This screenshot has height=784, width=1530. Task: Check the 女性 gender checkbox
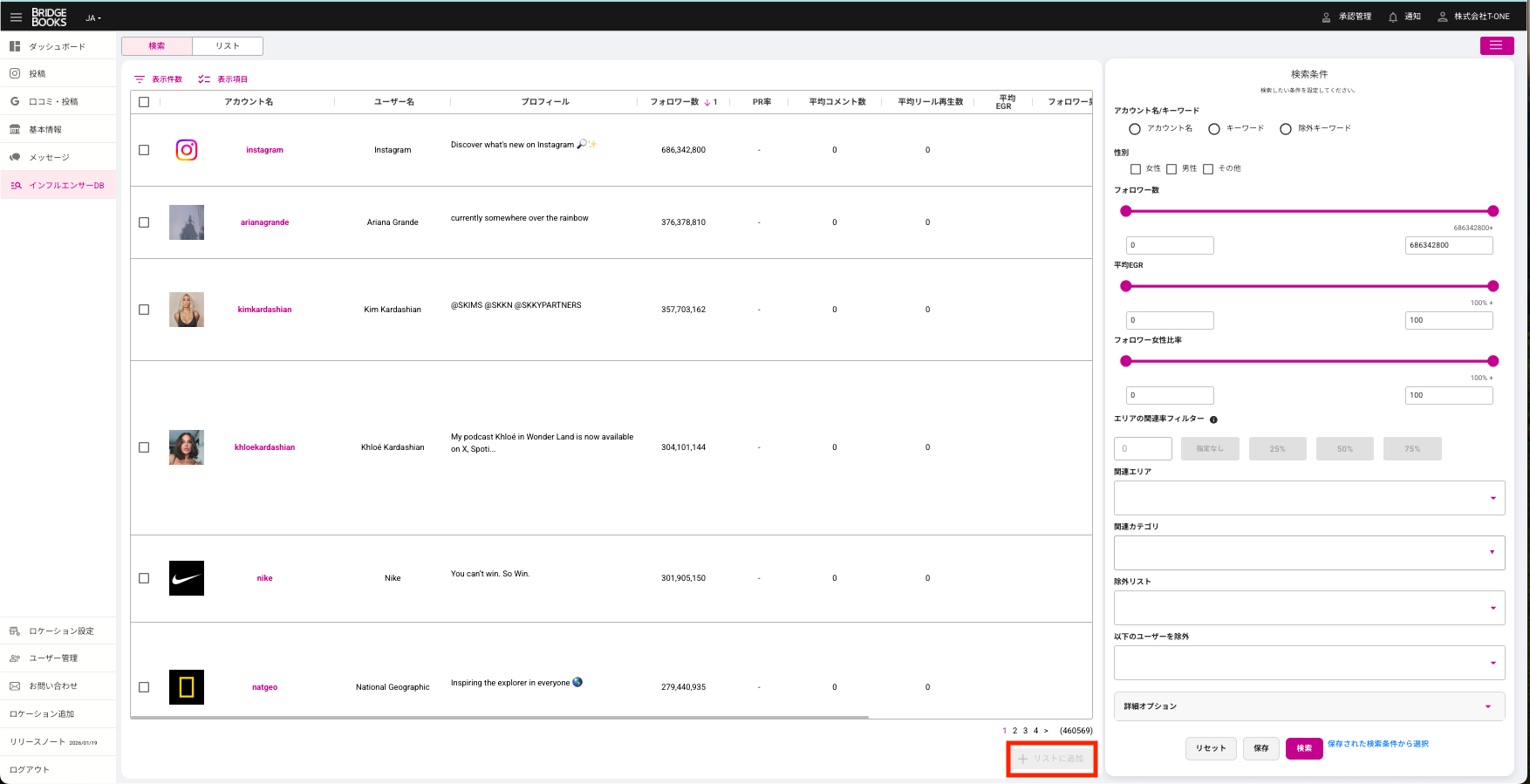(1135, 169)
